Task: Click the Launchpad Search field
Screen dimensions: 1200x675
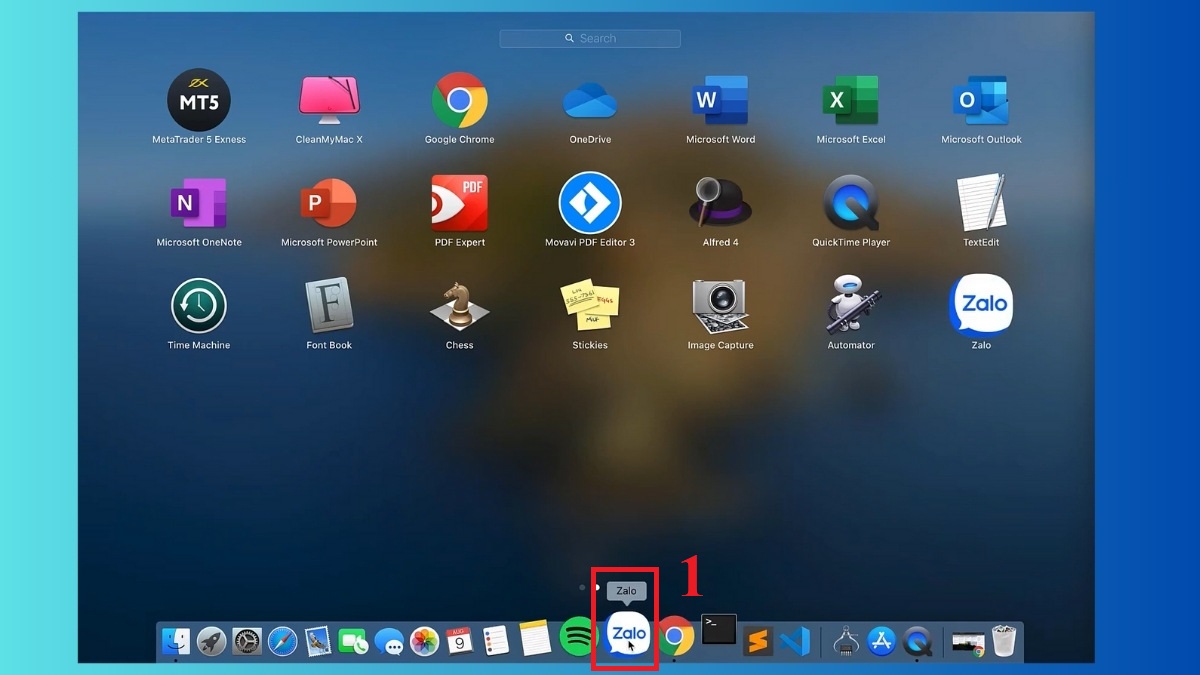Action: [590, 38]
